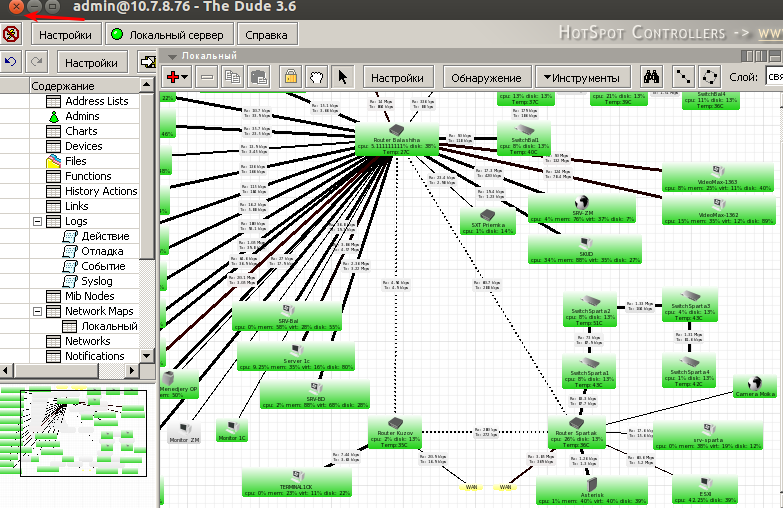
Task: Open the Справка help button
Action: (267, 35)
